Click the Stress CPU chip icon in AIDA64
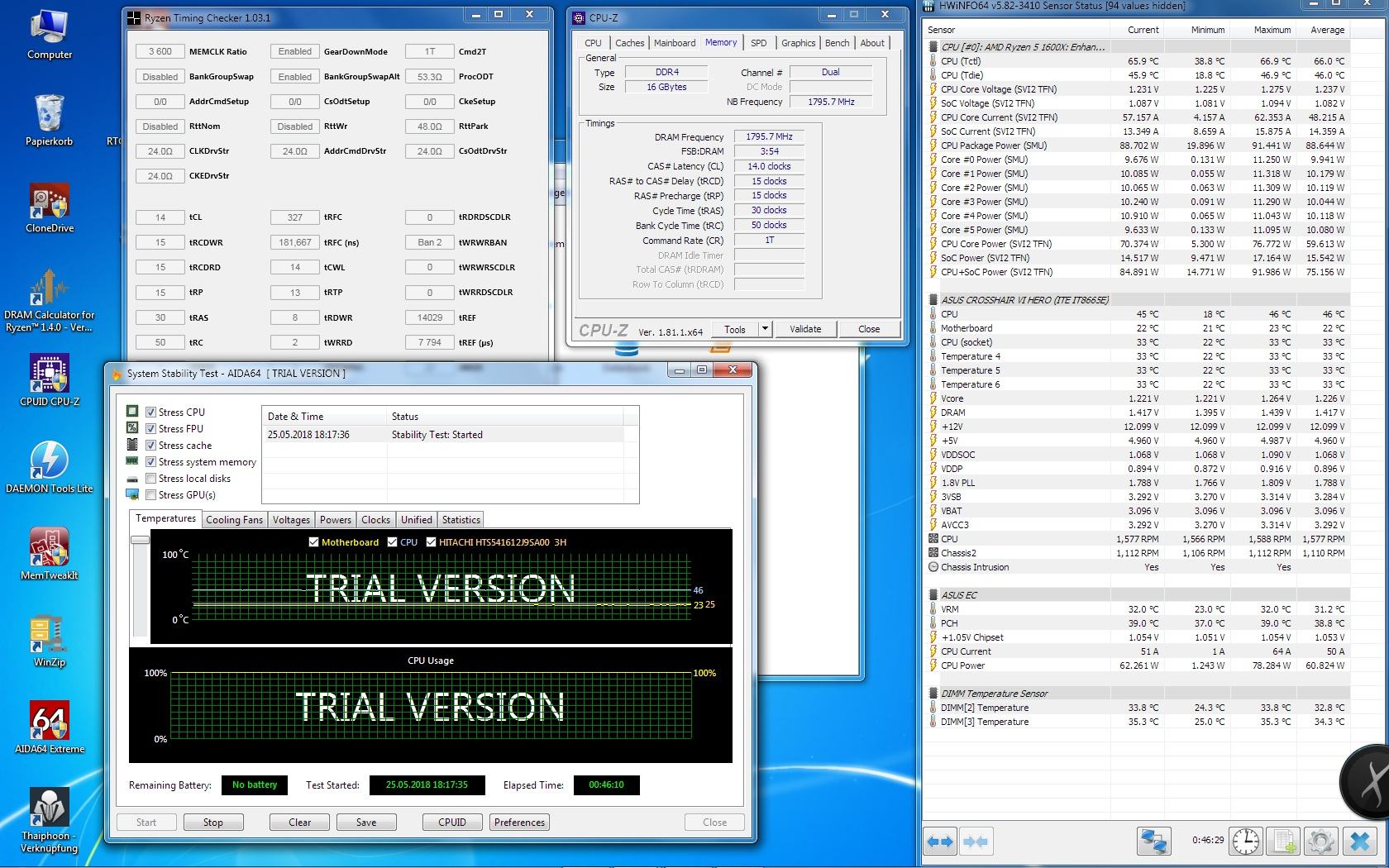1389x868 pixels. point(132,412)
